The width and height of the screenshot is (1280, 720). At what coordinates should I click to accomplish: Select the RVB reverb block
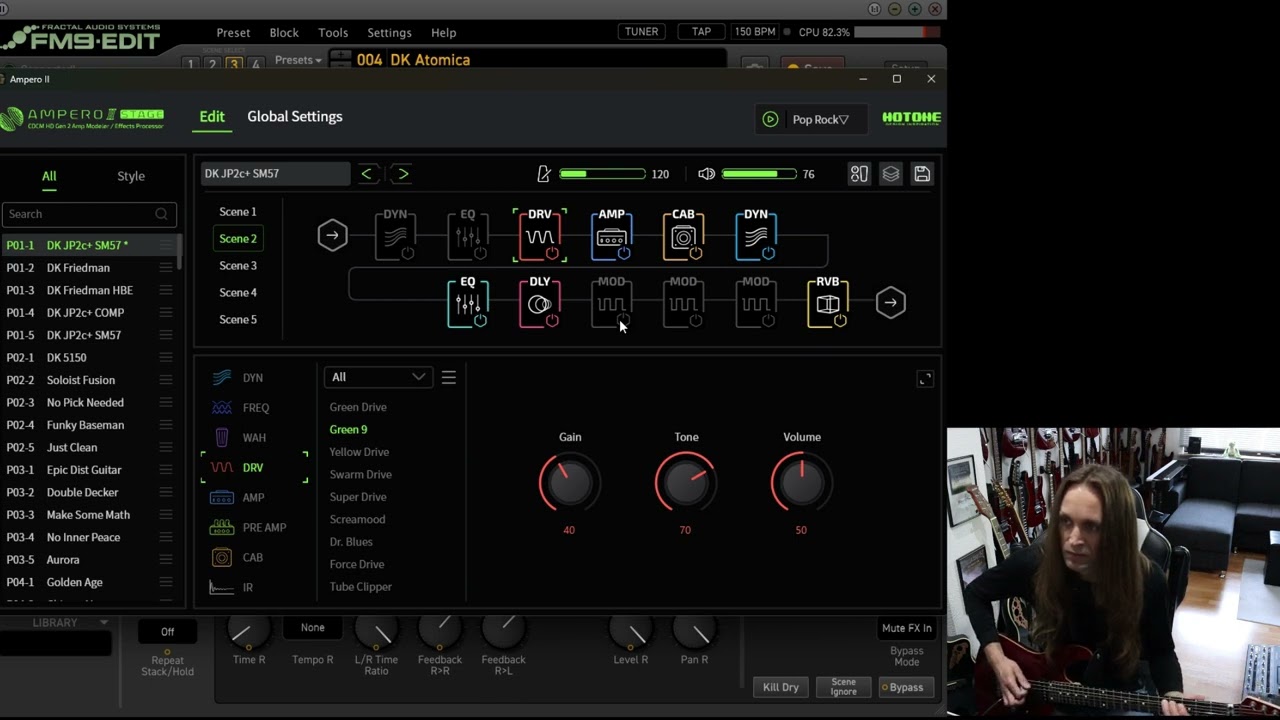[x=827, y=302]
